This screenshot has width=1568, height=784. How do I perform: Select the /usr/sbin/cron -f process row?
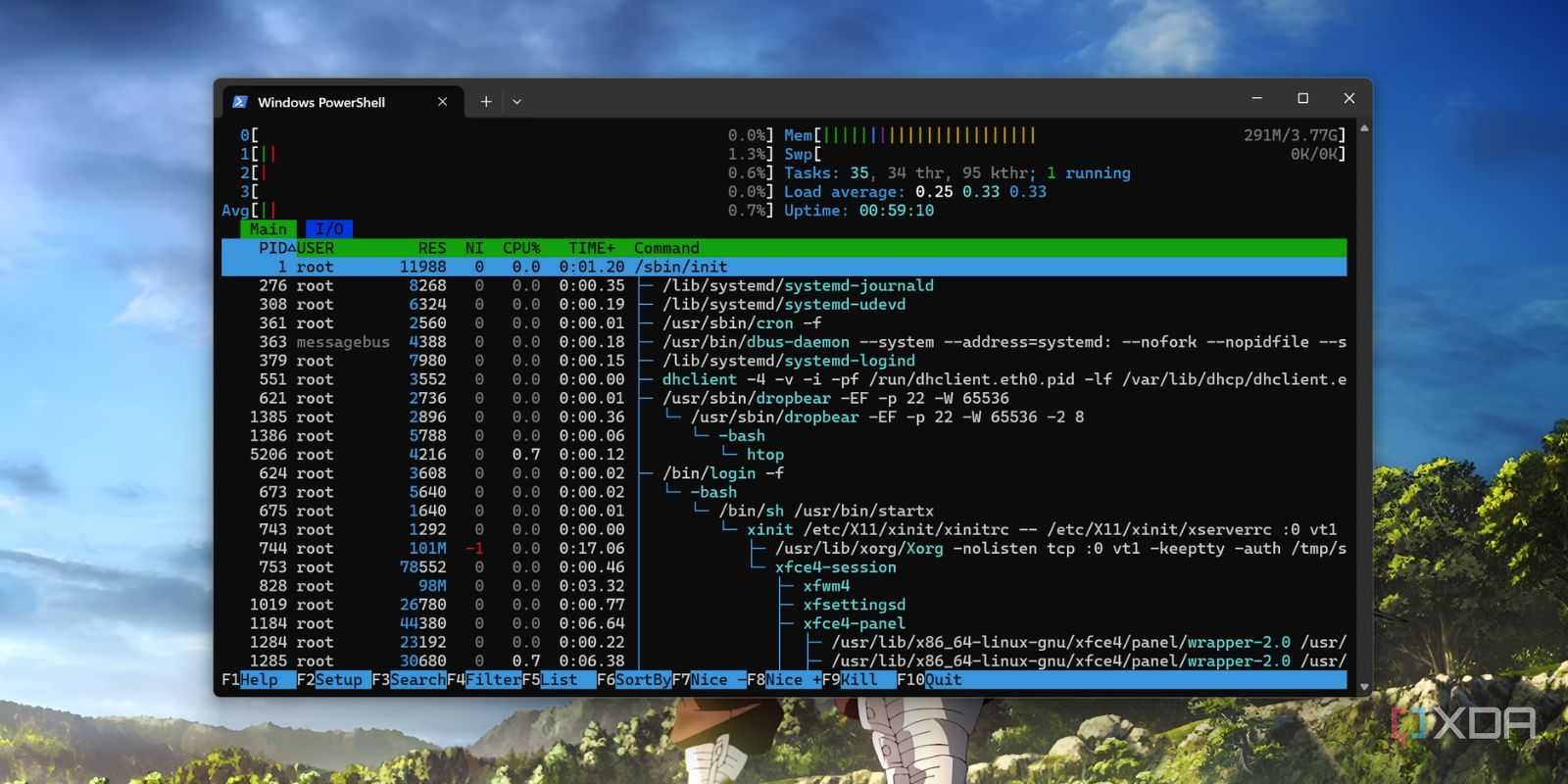784,323
